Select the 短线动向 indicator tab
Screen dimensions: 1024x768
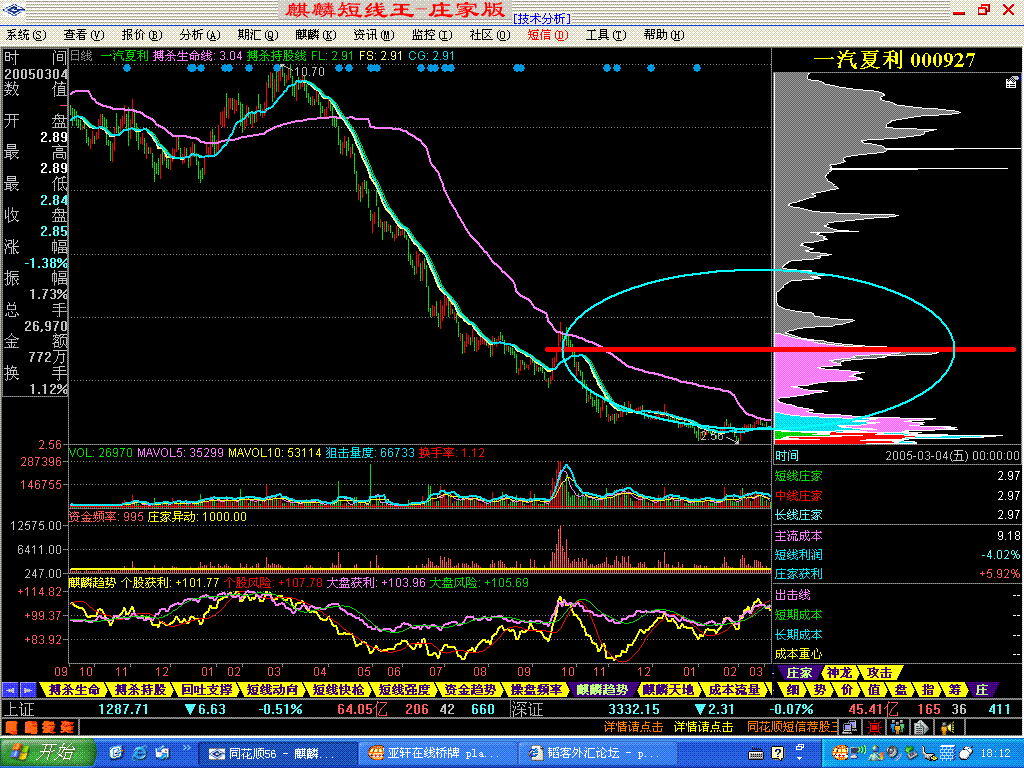click(x=273, y=690)
